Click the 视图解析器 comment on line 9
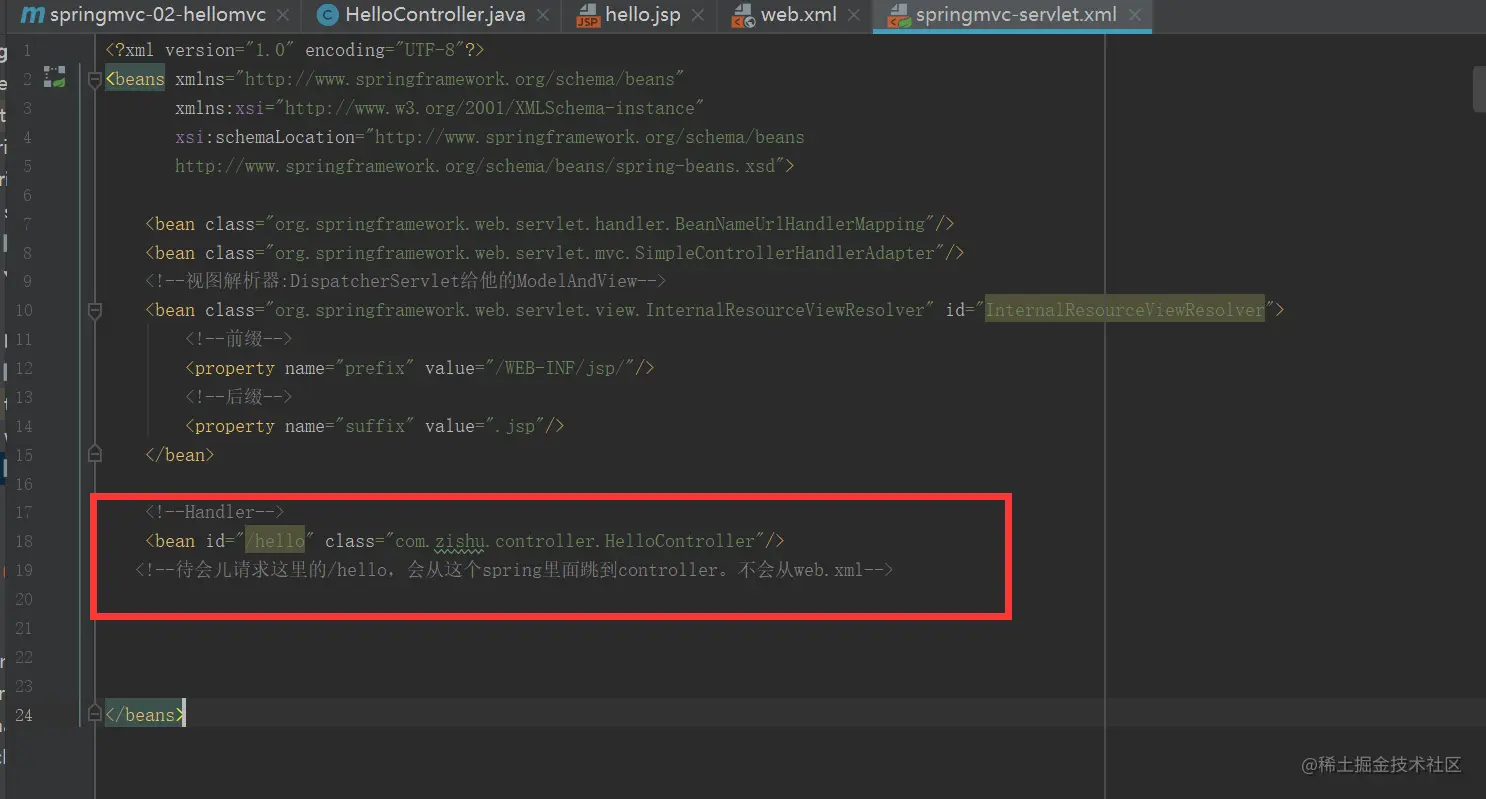Viewport: 1486px width, 799px height. (406, 281)
